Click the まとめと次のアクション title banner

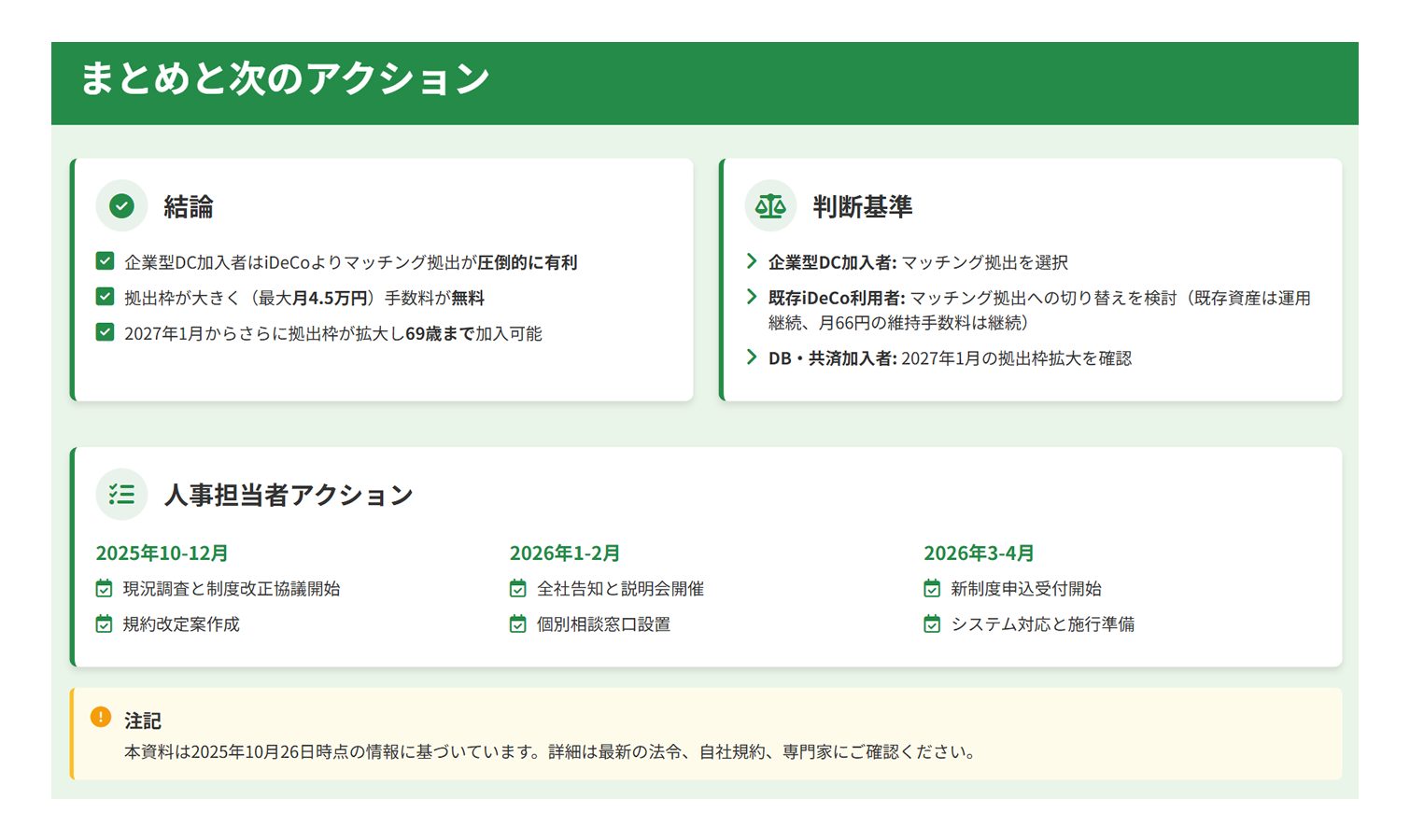[285, 79]
